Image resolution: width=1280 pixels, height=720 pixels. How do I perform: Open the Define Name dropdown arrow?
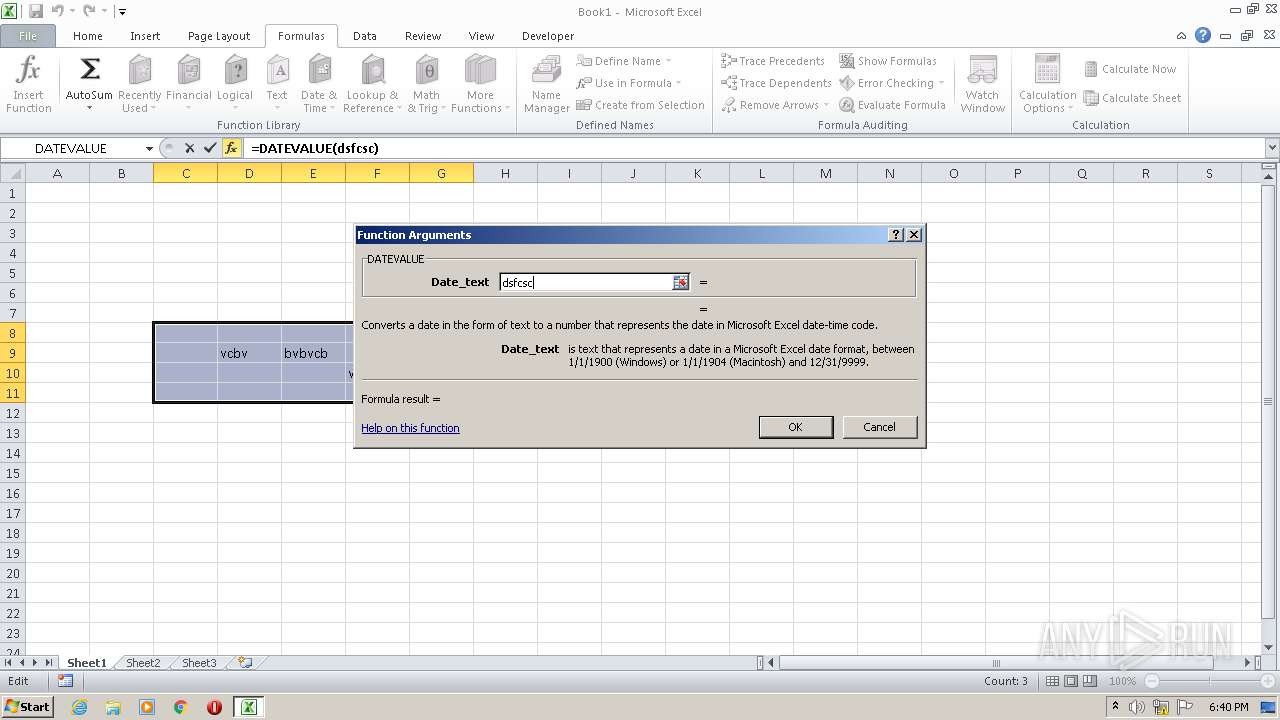coord(668,61)
